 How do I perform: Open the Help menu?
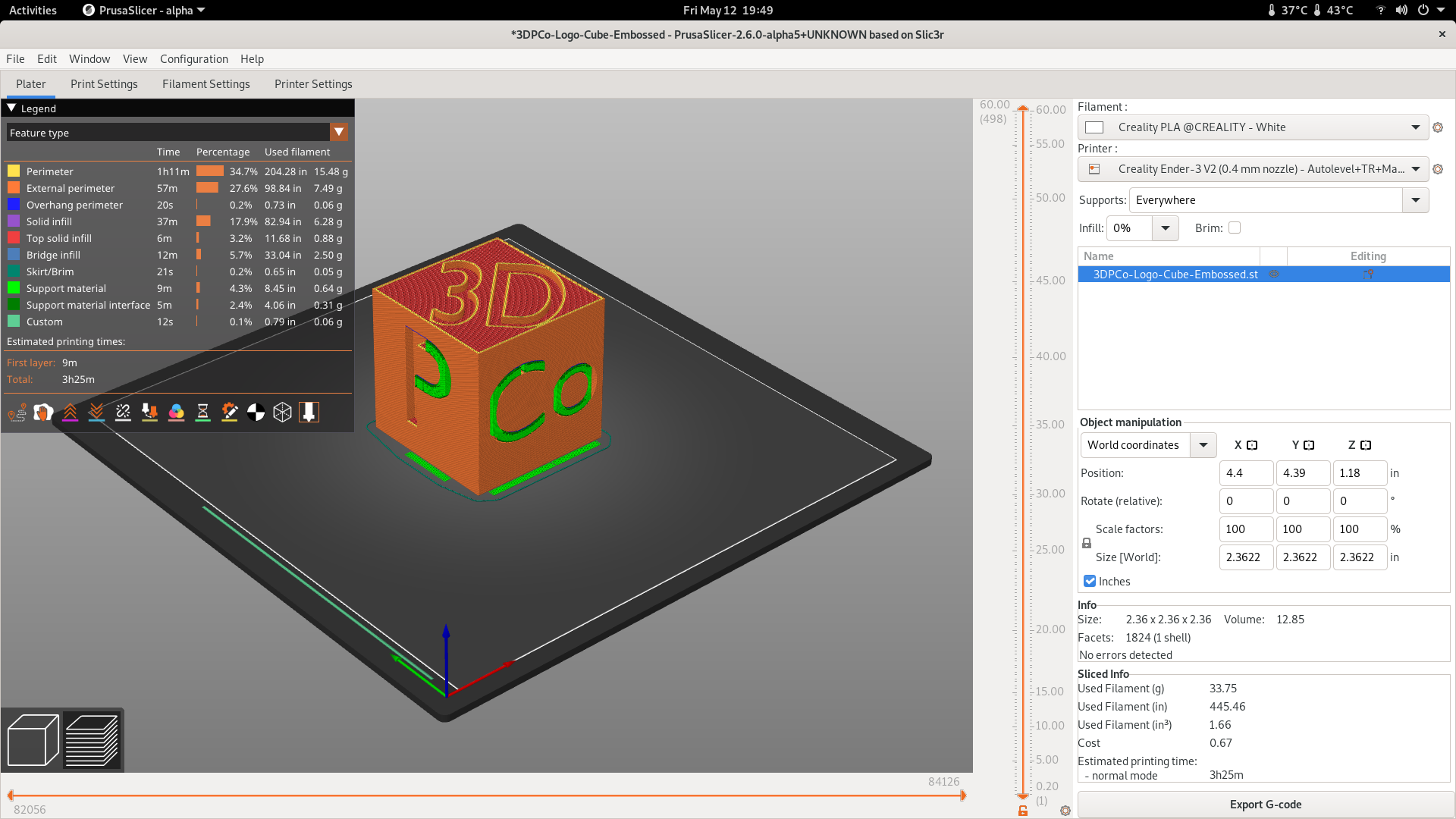252,59
